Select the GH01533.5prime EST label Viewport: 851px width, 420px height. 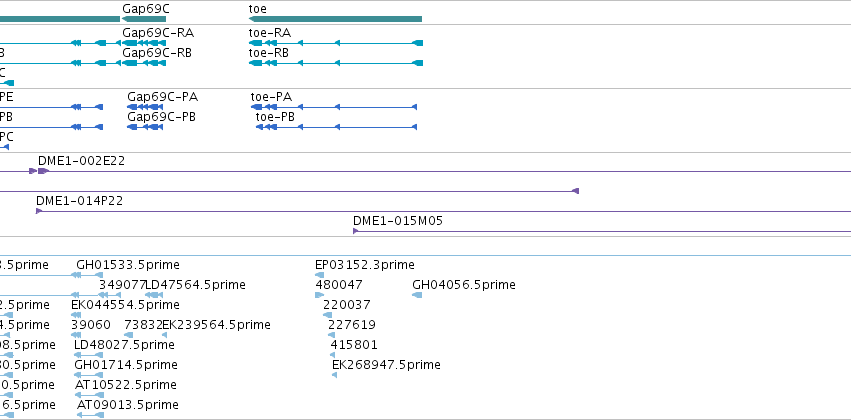point(128,265)
